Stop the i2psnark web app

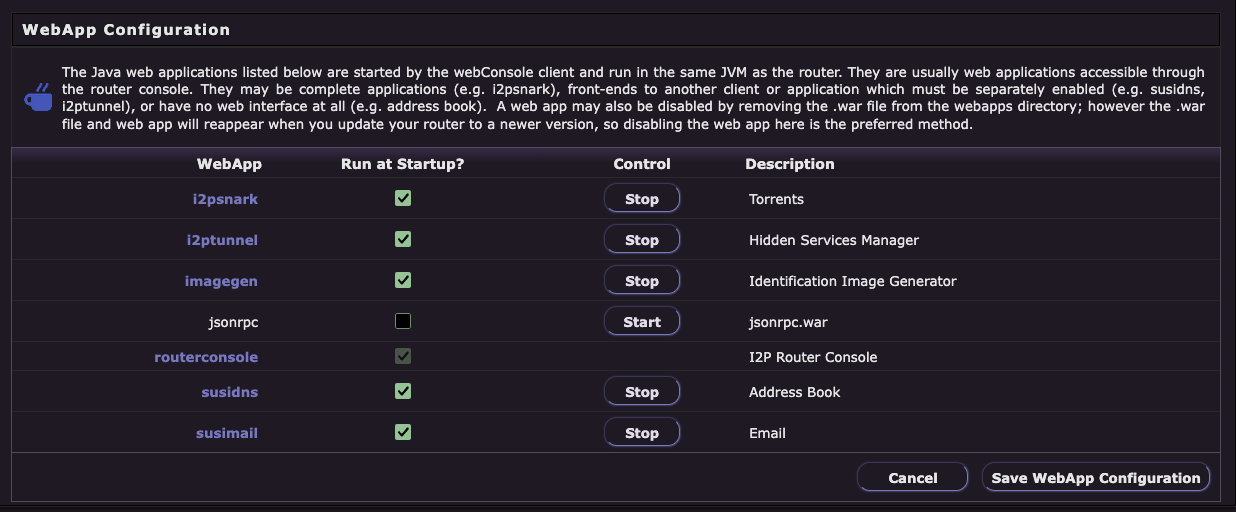(642, 199)
